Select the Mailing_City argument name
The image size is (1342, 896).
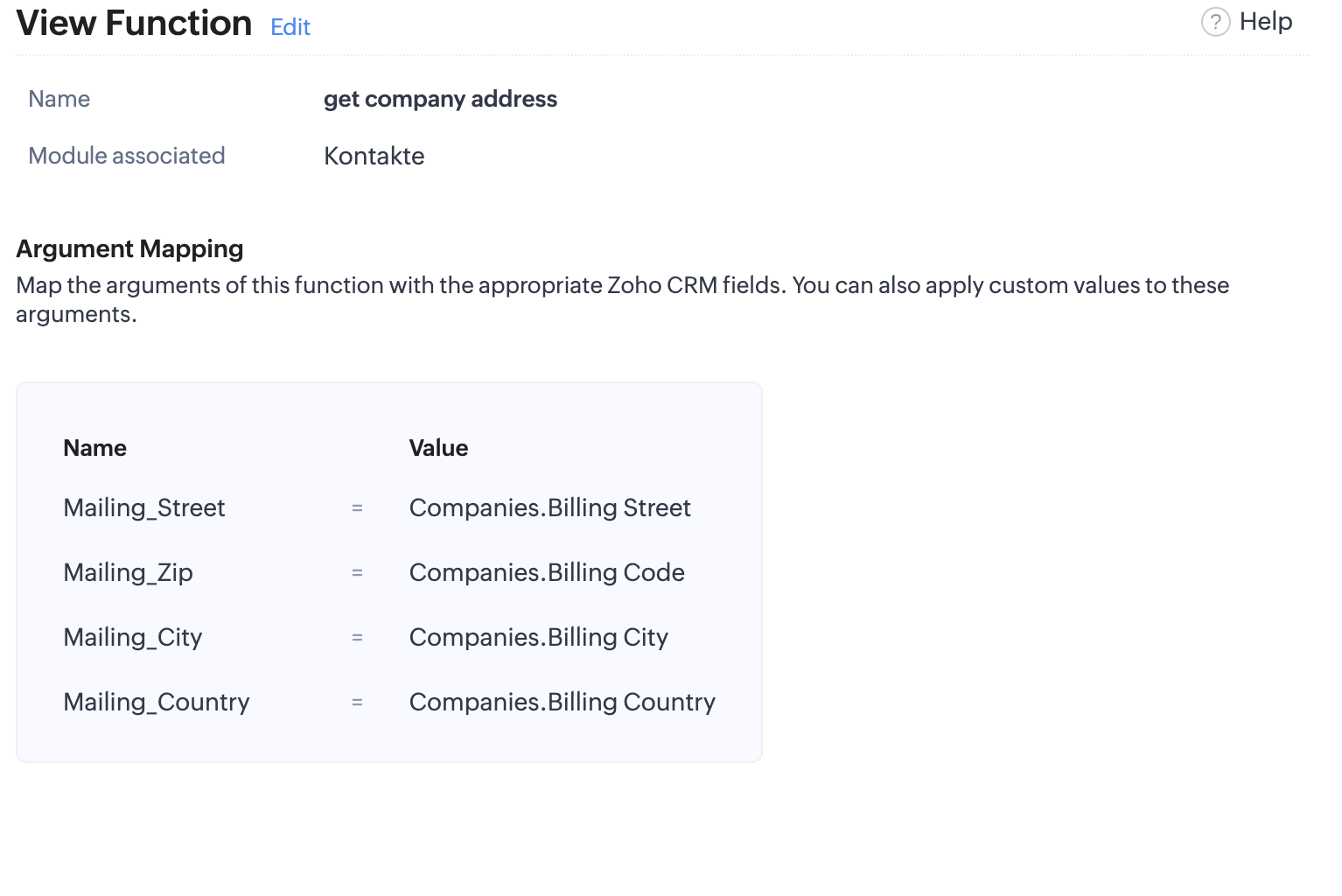(132, 637)
